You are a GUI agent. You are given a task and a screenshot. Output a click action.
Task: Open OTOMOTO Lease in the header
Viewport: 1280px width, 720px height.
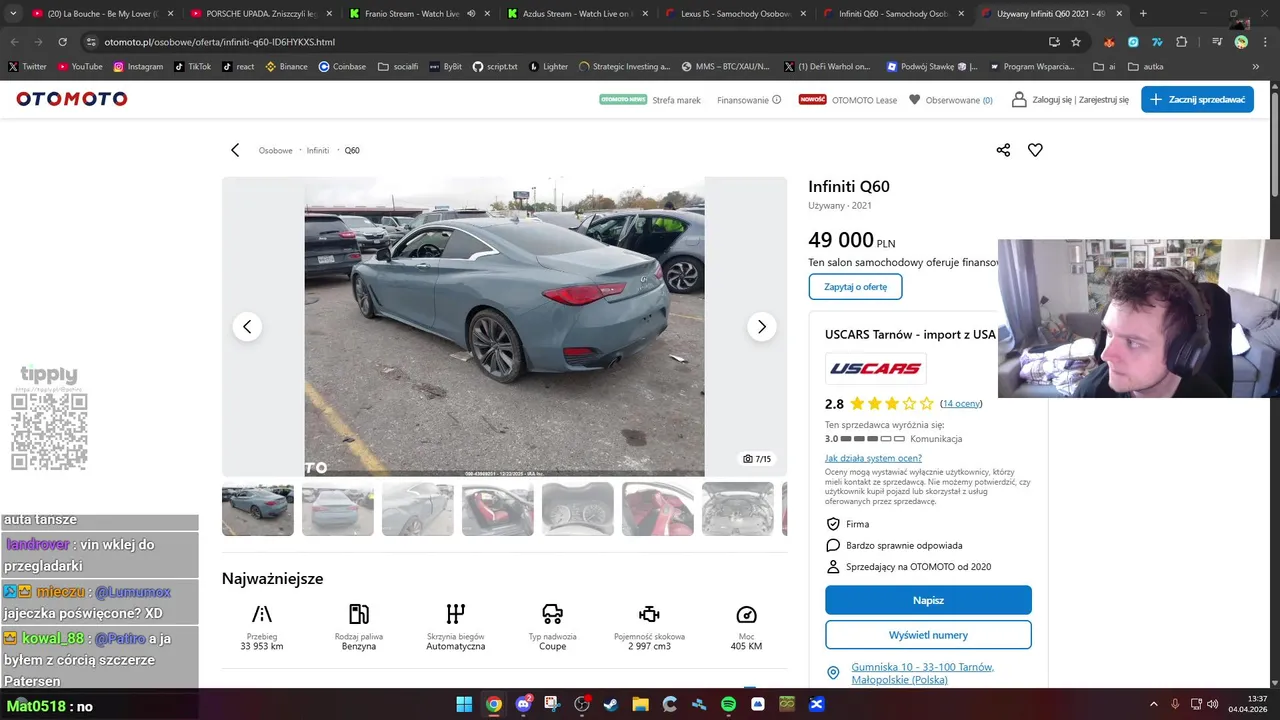click(x=848, y=100)
